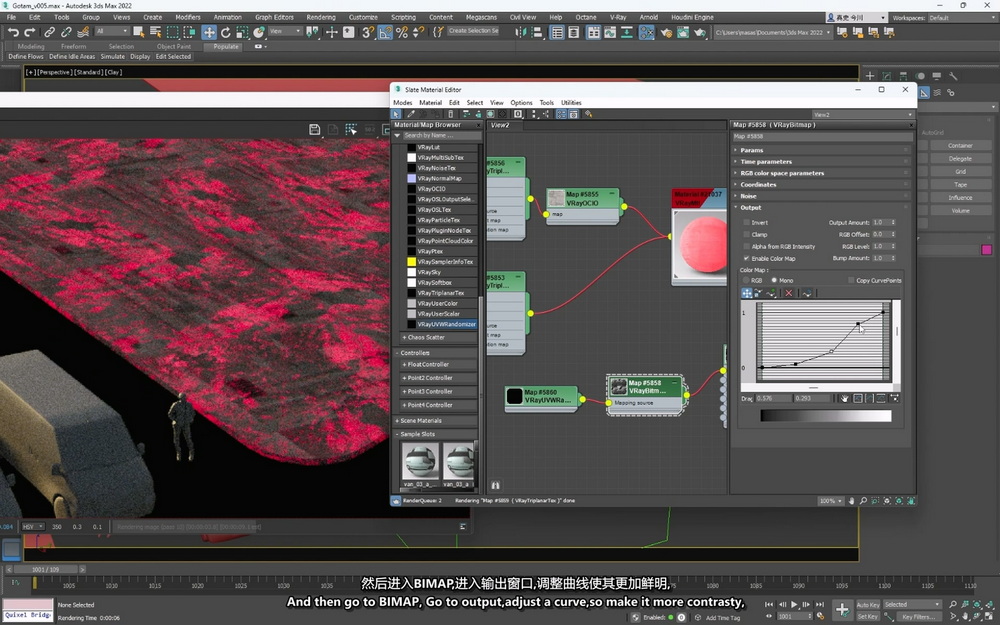The height and width of the screenshot is (625, 1000).
Task: Click Pick Material eyedropper in Slate editor
Action: 411,114
